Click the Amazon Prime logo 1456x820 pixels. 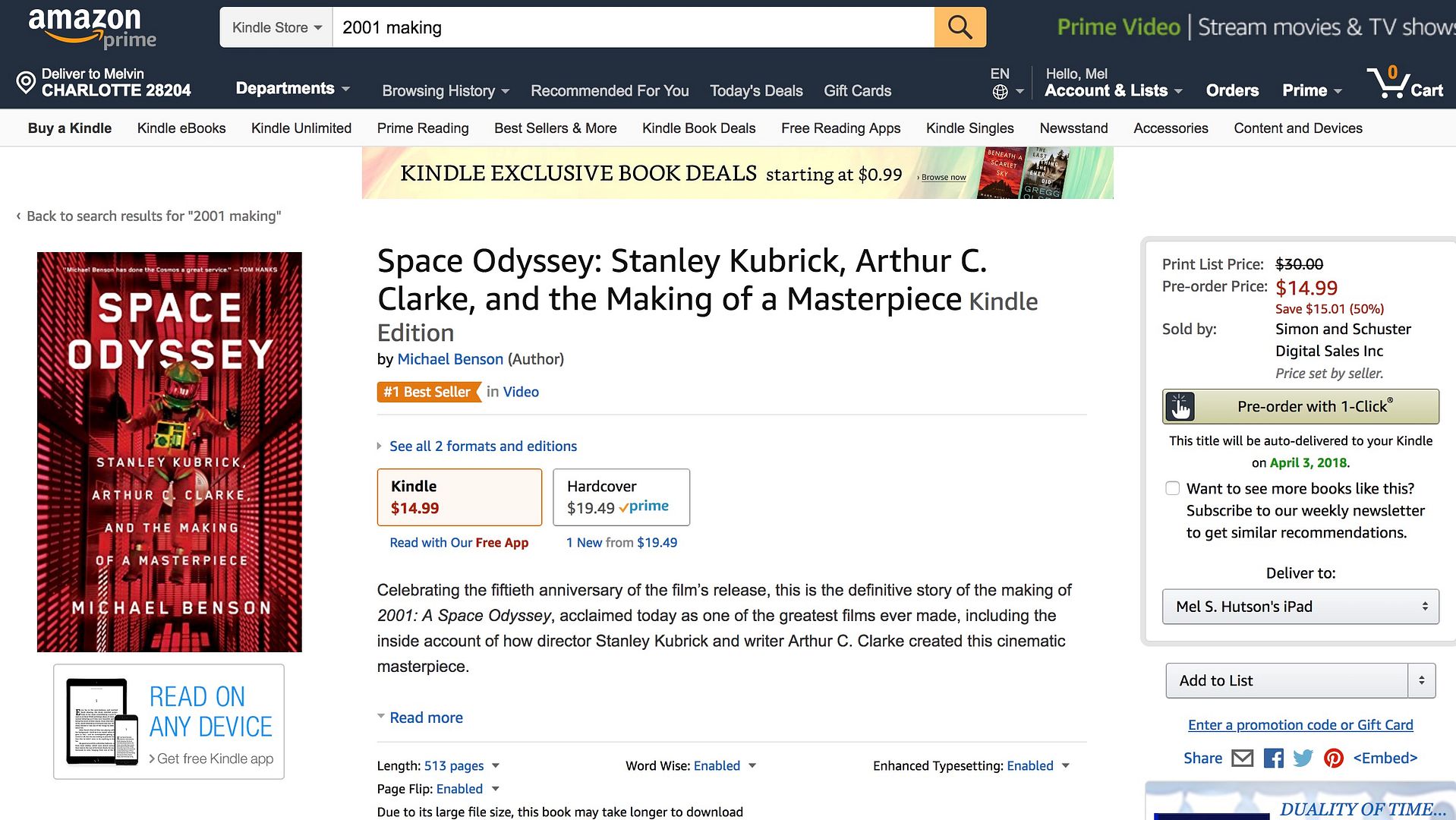coord(92,27)
